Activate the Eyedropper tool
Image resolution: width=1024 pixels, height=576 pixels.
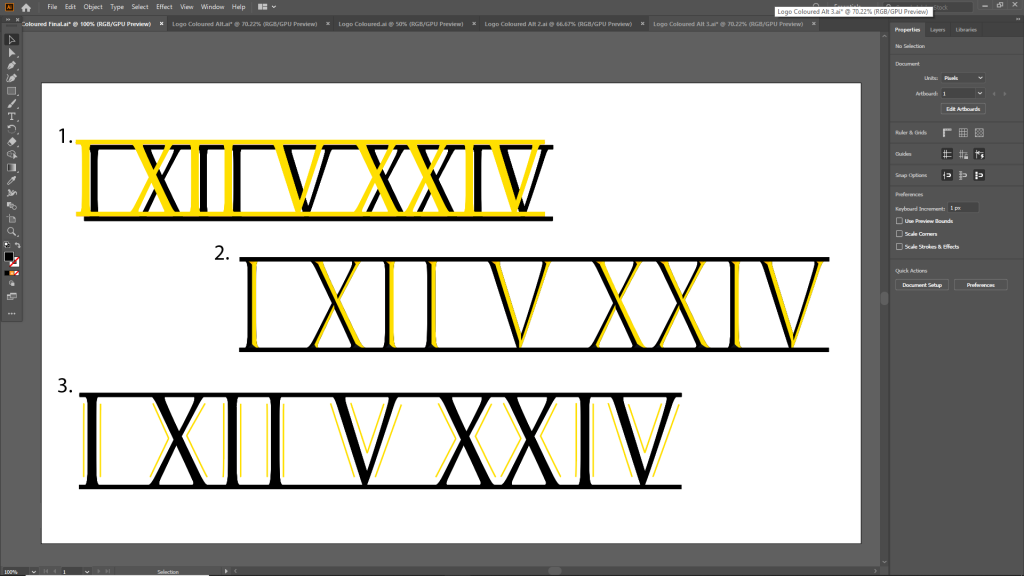tap(12, 180)
